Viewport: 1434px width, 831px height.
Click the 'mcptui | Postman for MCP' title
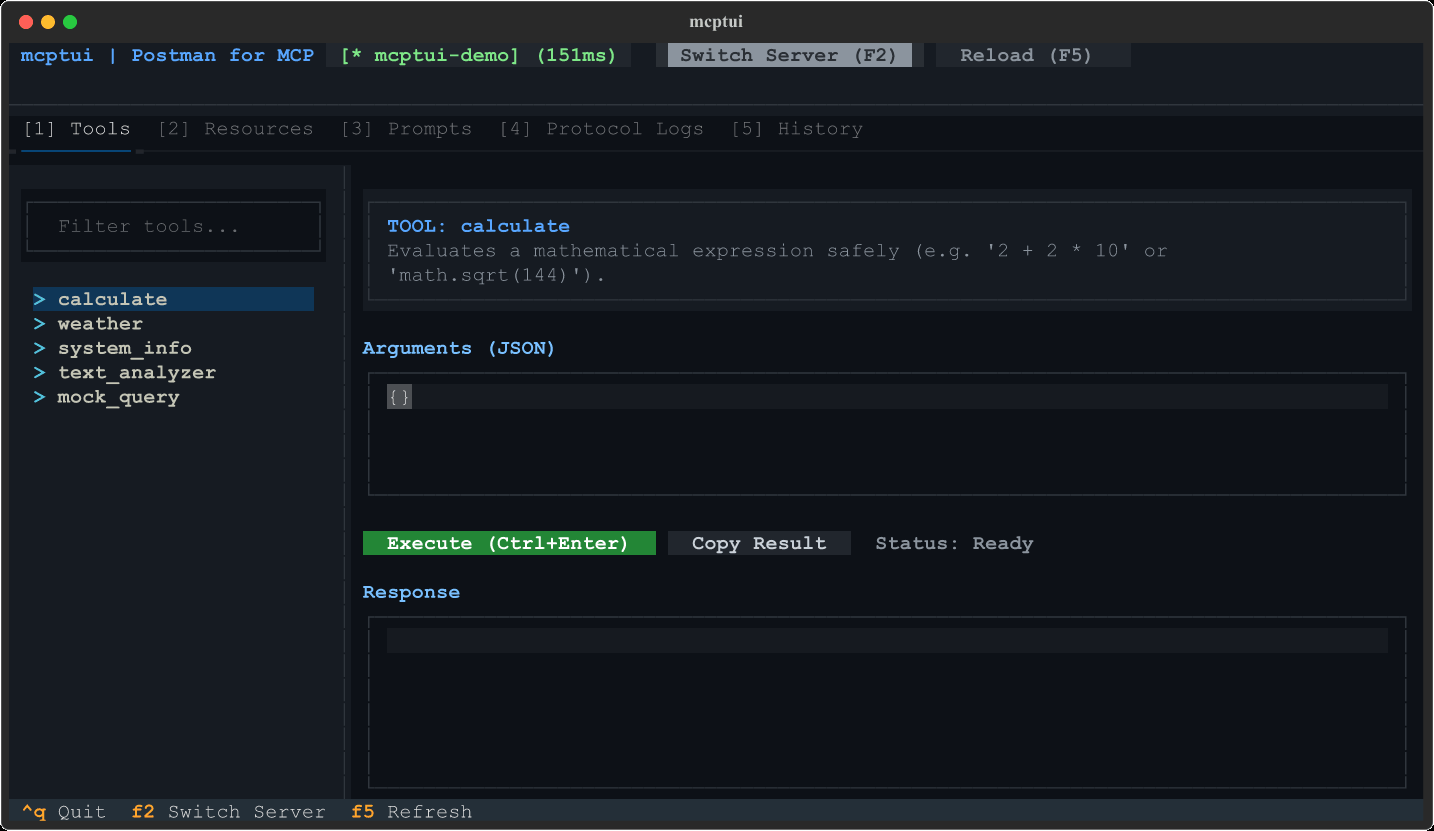pyautogui.click(x=167, y=55)
